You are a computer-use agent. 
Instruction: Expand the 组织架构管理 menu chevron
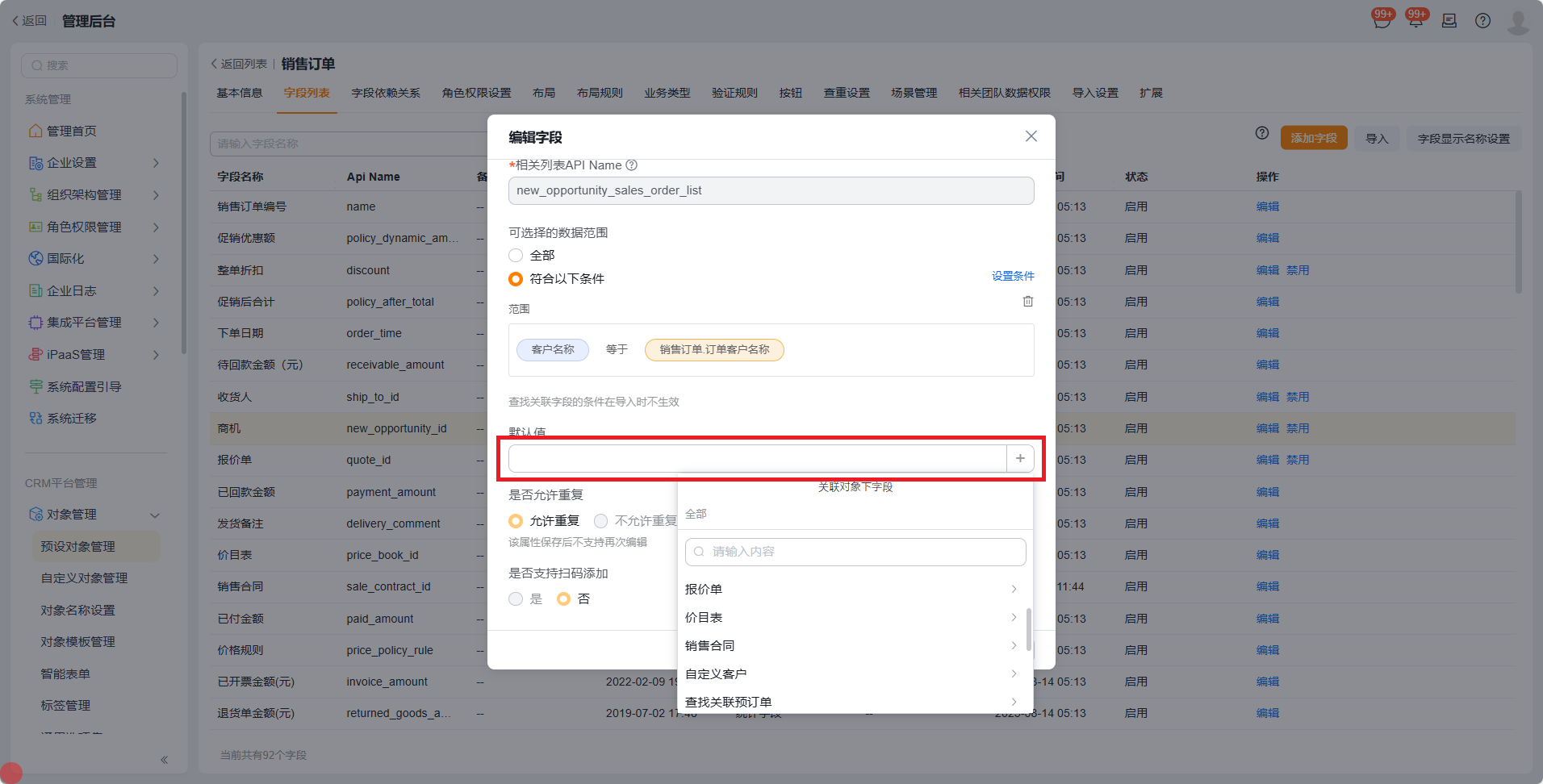click(156, 195)
